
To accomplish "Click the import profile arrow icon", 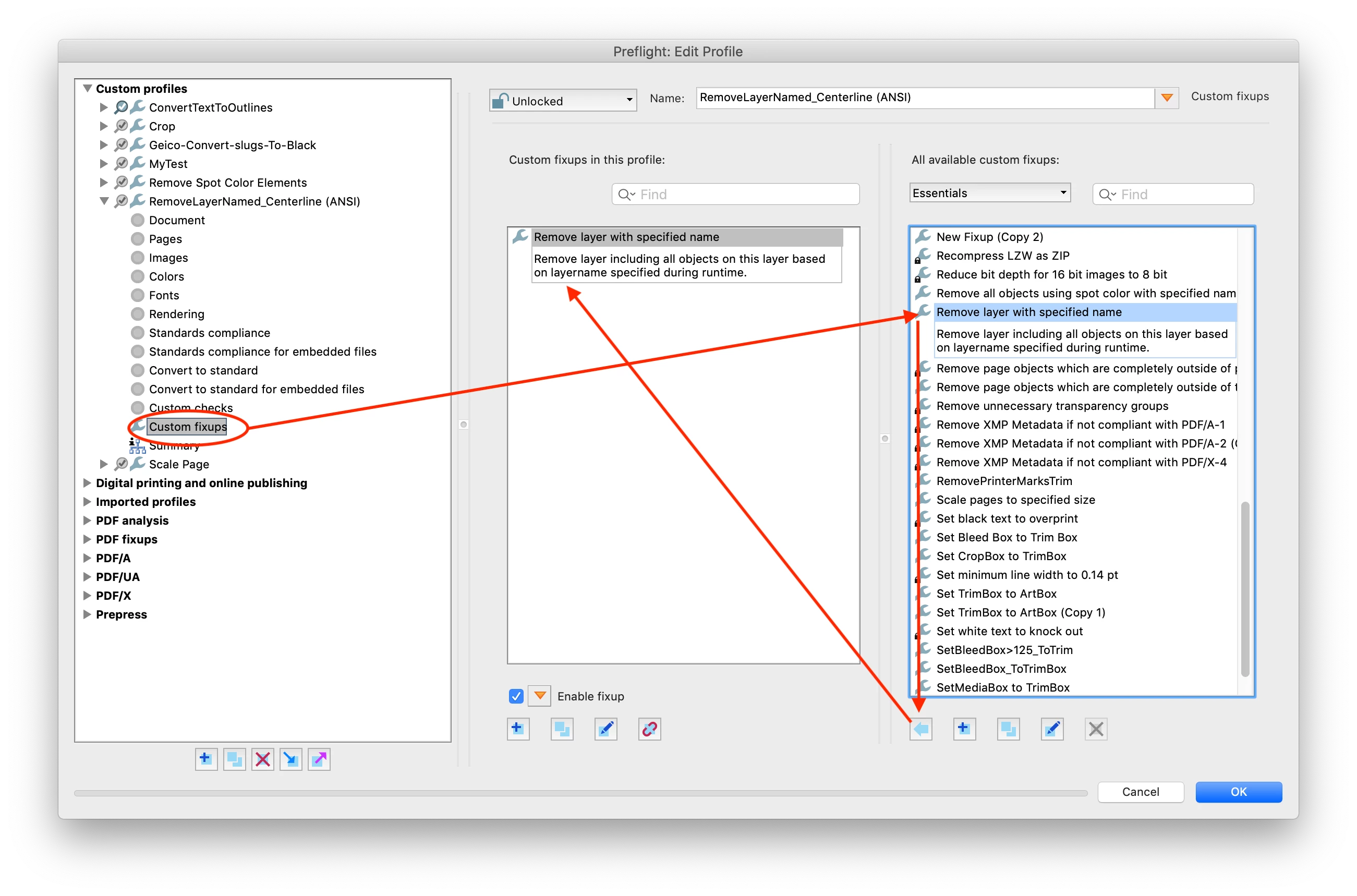I will pyautogui.click(x=291, y=759).
